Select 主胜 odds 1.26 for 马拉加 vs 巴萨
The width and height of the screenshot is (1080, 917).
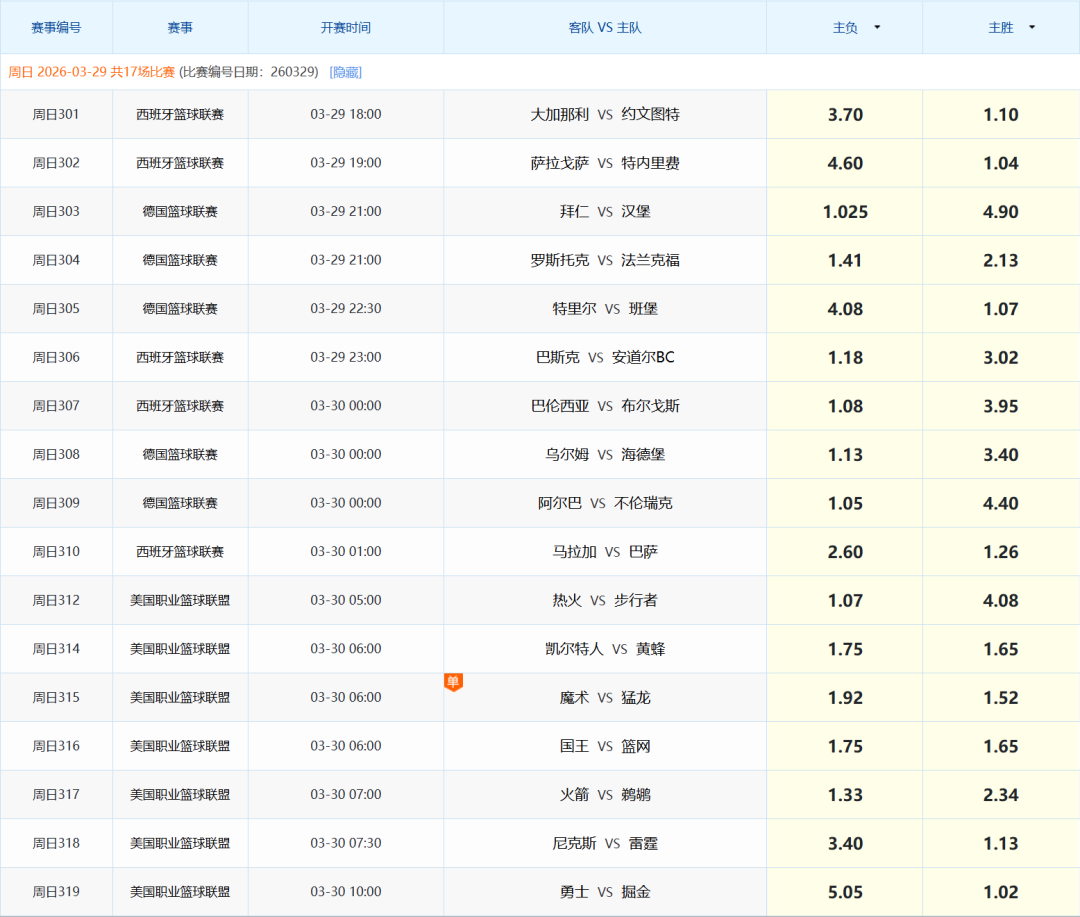click(x=1001, y=552)
